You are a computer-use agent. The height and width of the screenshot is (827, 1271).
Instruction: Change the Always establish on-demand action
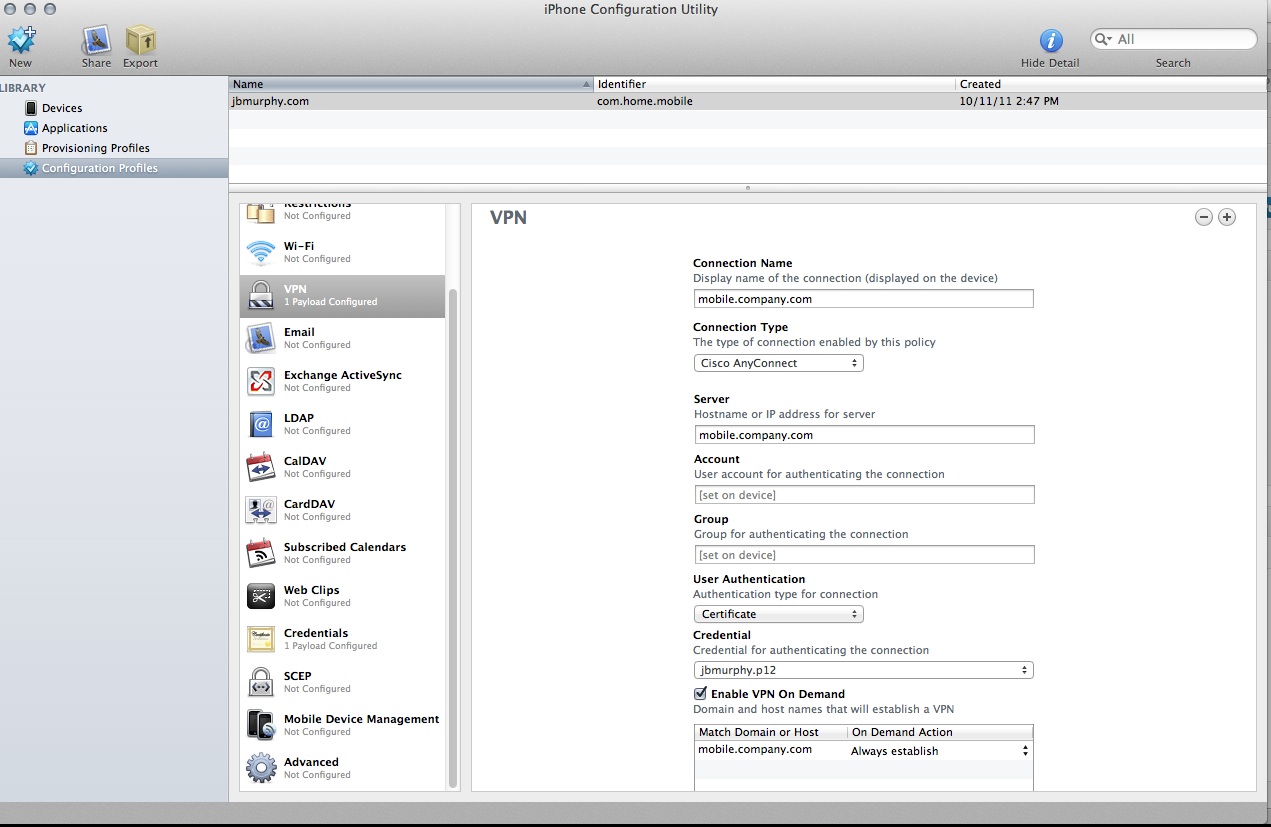(x=938, y=751)
